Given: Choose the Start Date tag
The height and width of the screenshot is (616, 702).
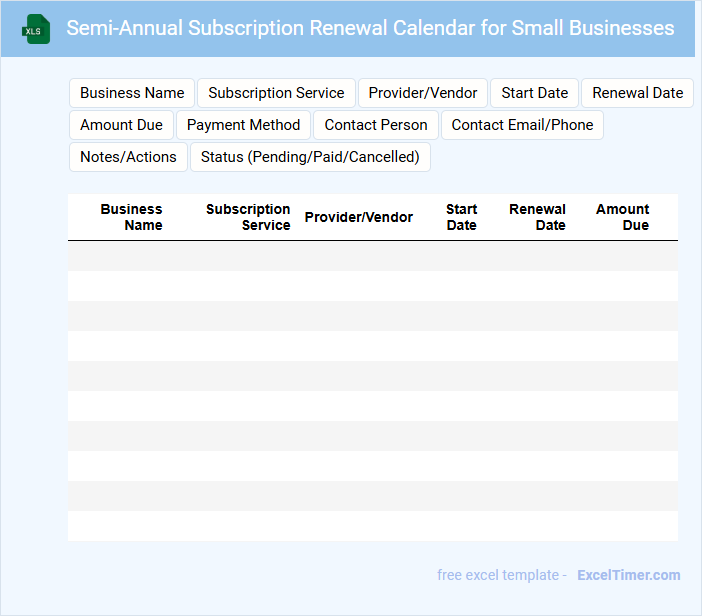Looking at the screenshot, I should coord(534,93).
